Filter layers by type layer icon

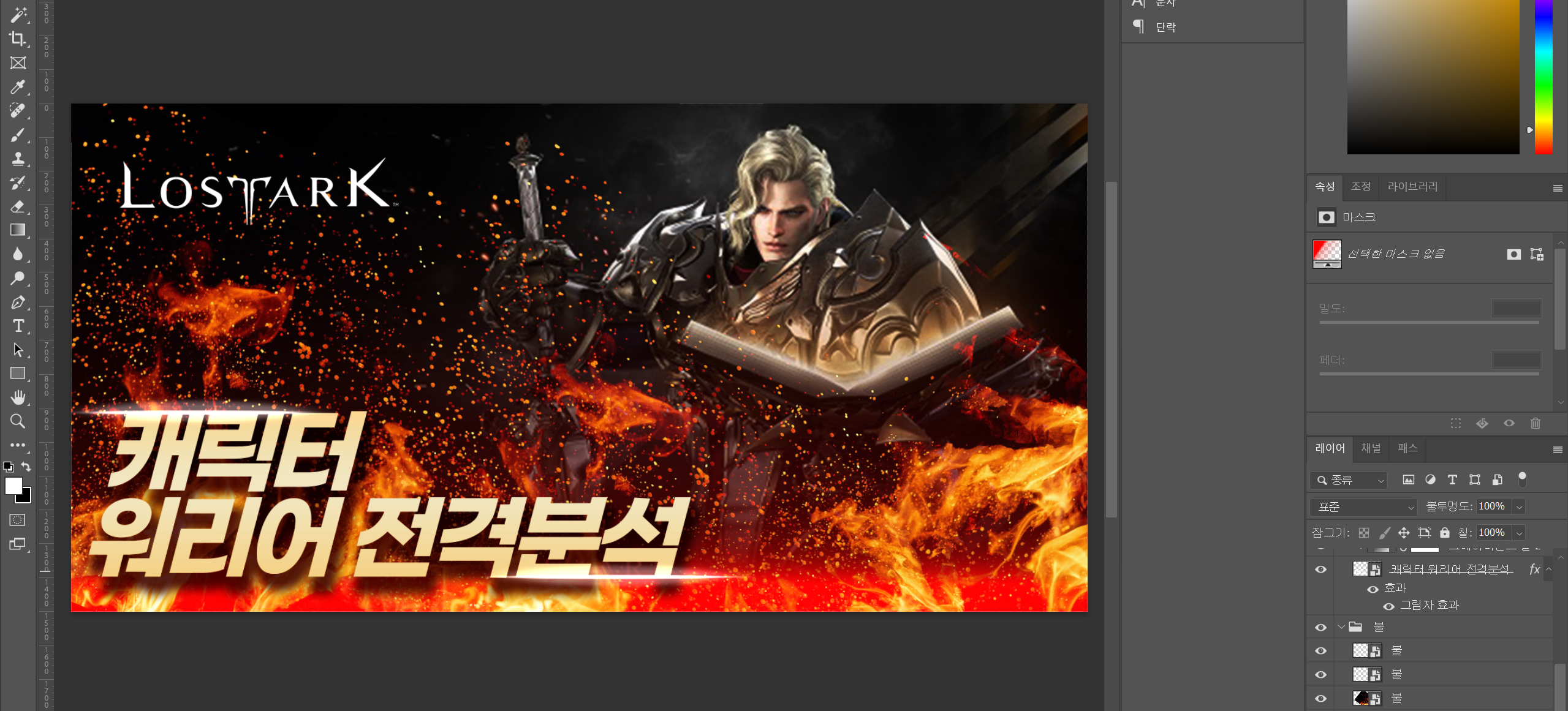[1452, 480]
